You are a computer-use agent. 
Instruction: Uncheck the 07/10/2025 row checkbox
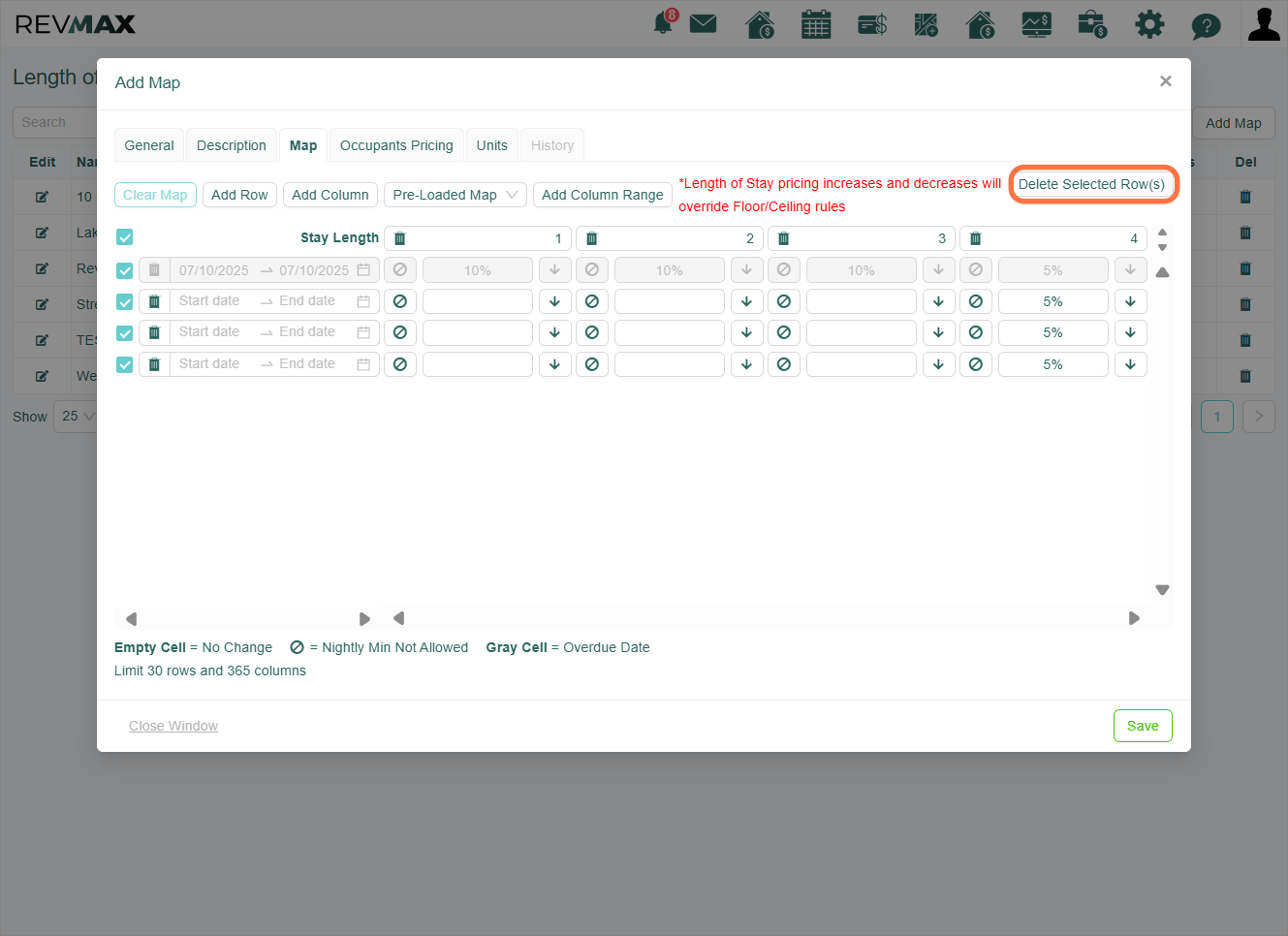(x=125, y=270)
